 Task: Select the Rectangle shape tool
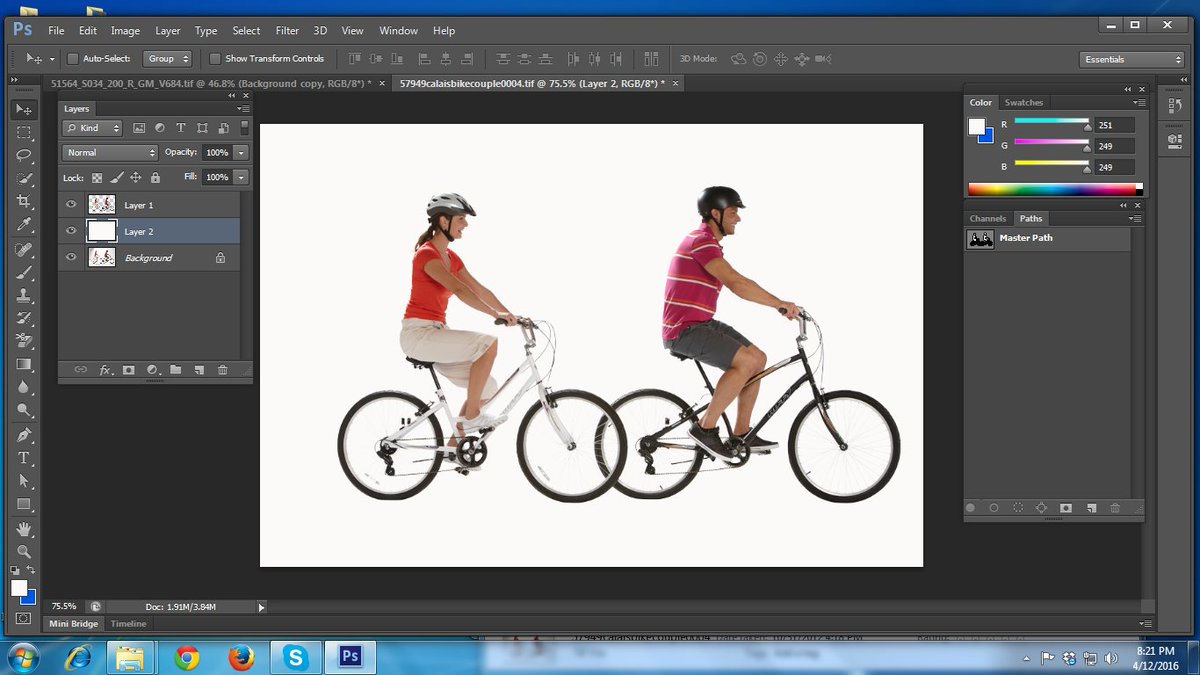click(x=24, y=505)
